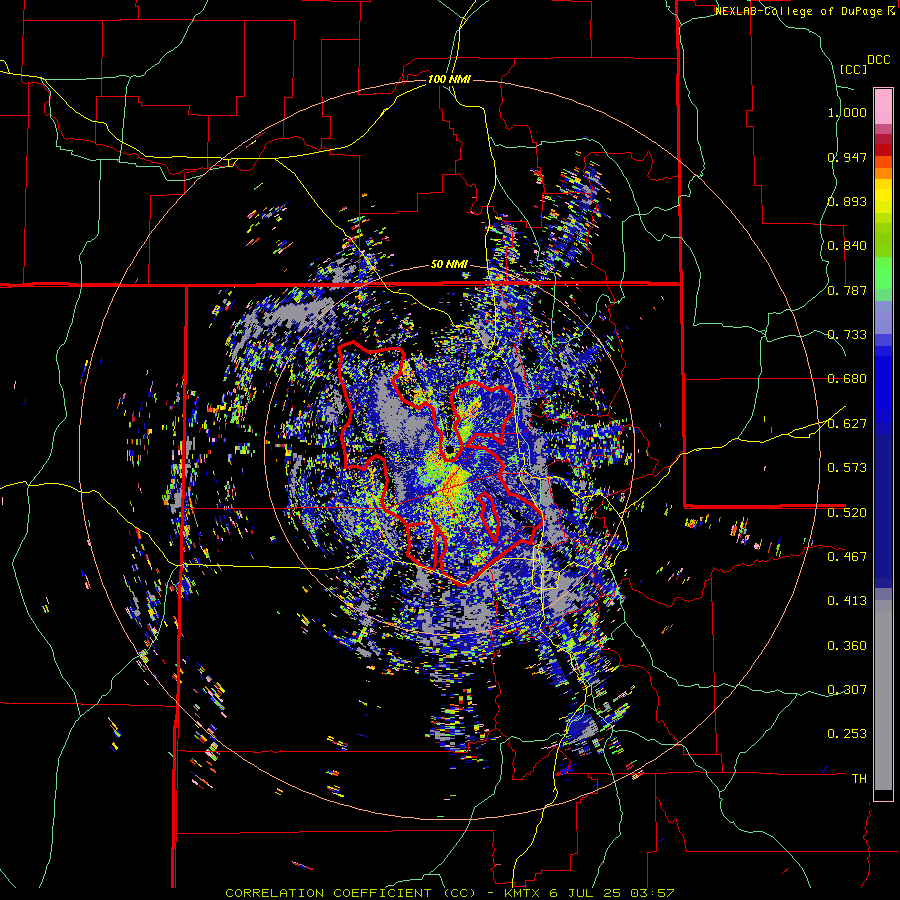Pick the lavender segment of the color bar
Screen dimensions: 900x900
click(x=883, y=317)
